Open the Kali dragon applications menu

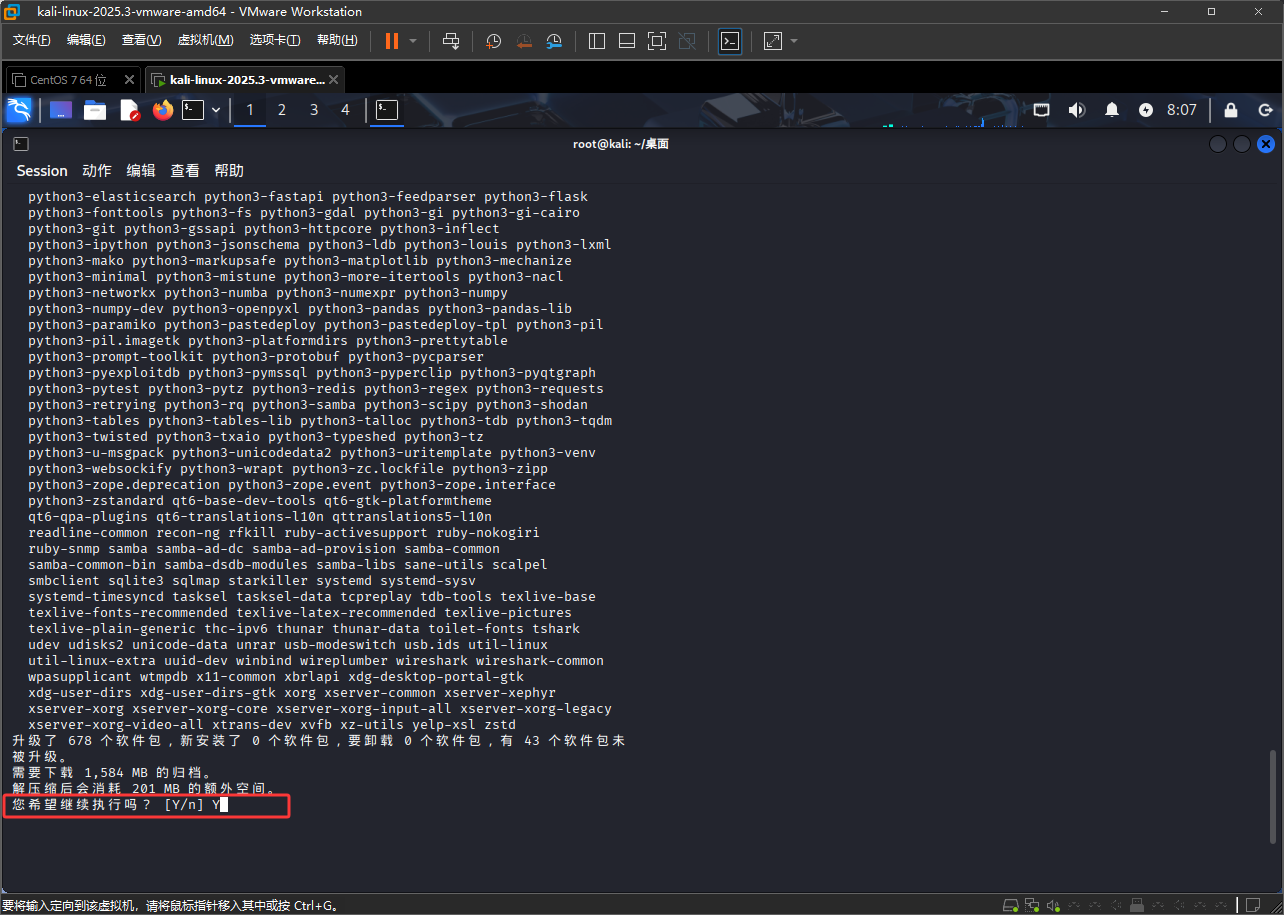(19, 110)
